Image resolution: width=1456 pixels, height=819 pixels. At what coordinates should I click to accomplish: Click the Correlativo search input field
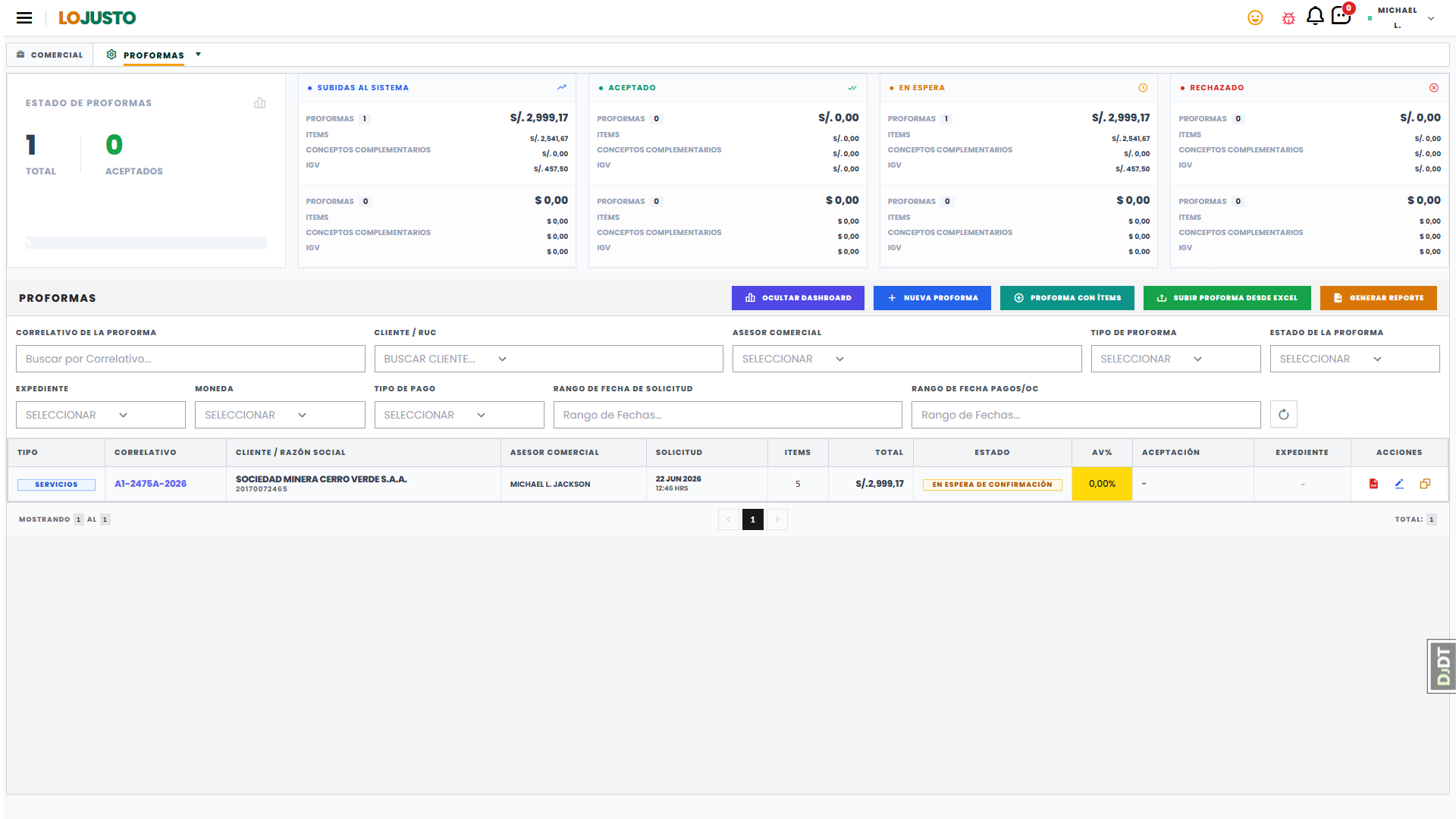(x=190, y=359)
